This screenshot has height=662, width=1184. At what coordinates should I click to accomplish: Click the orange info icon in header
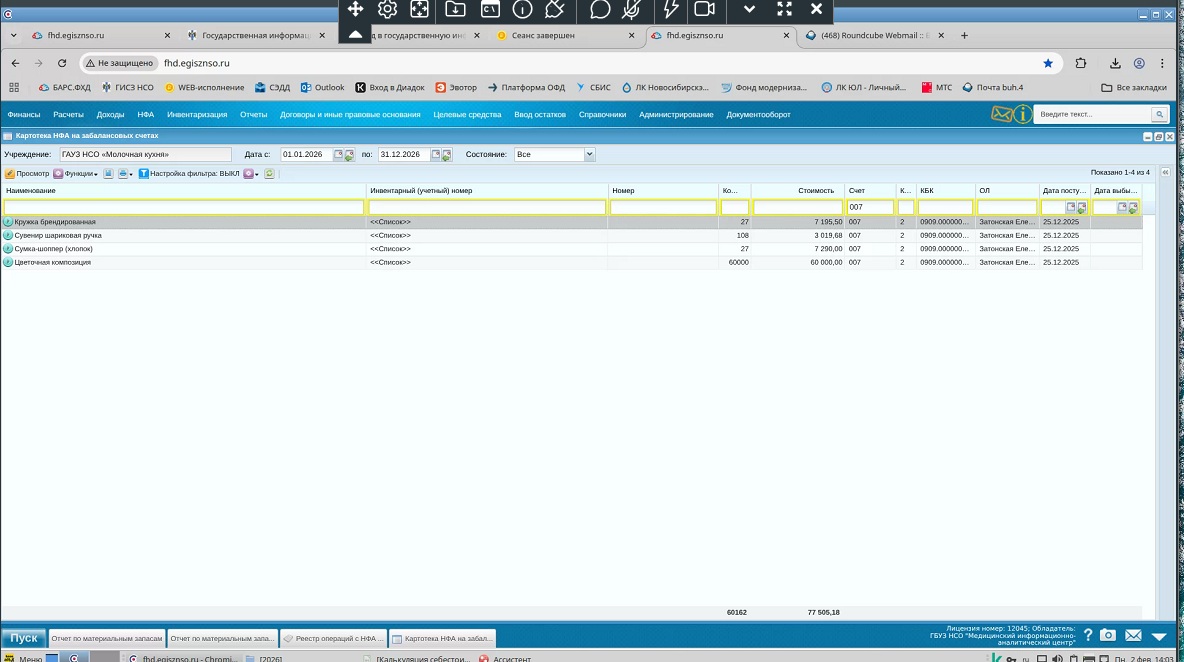click(x=1022, y=114)
